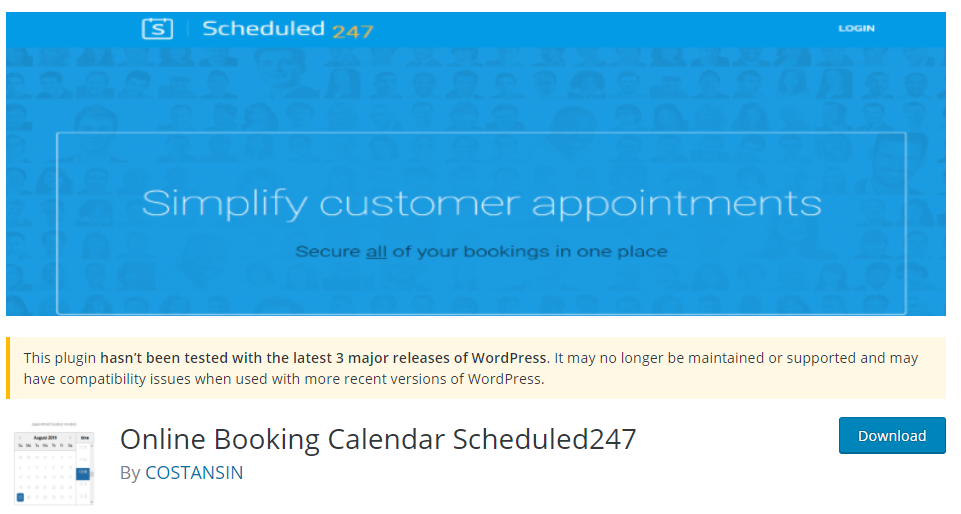Open the LOGIN link in banner
This screenshot has height=514, width=961.
(856, 28)
